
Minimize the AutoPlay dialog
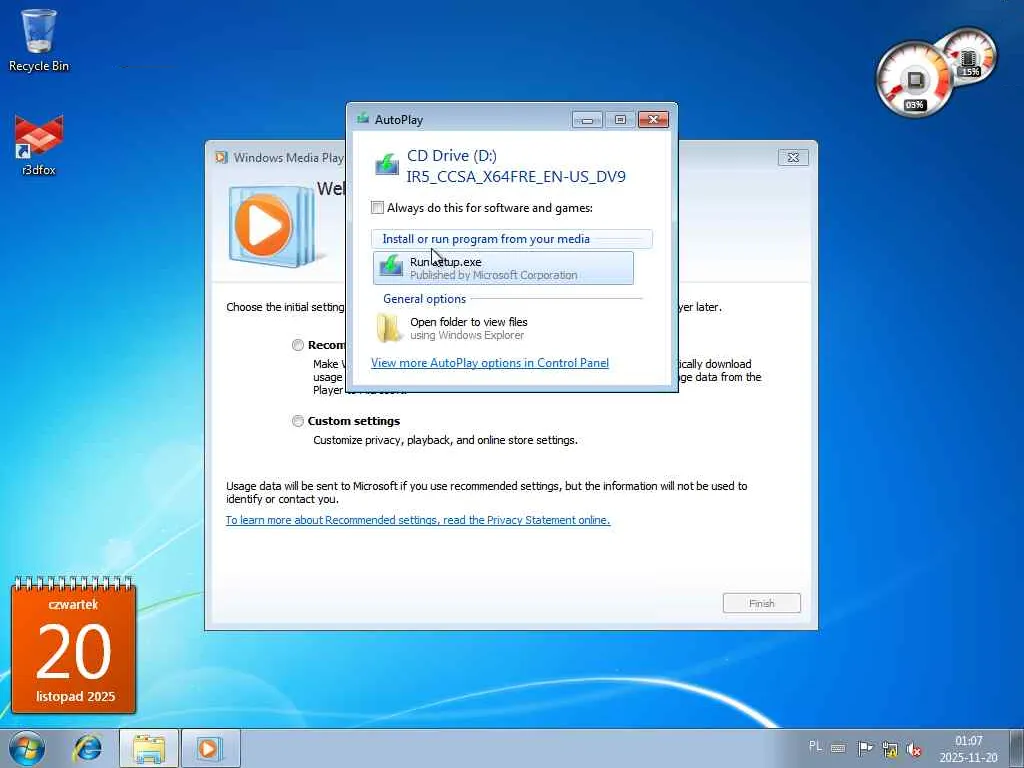pos(587,120)
